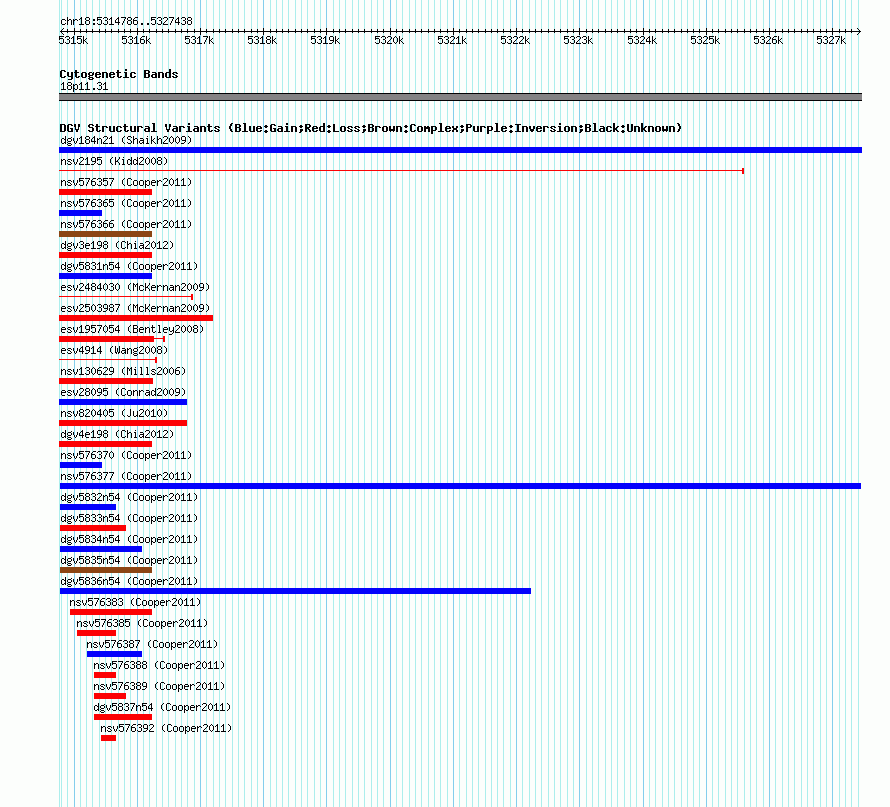
Task: Click the 5317k ruler label
Action: point(199,40)
